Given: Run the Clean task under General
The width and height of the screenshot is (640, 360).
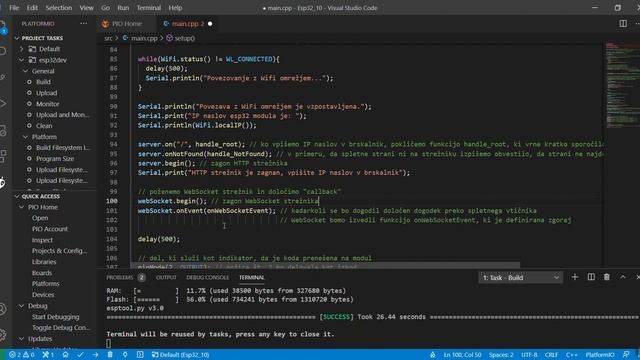Looking at the screenshot, I should click(44, 126).
